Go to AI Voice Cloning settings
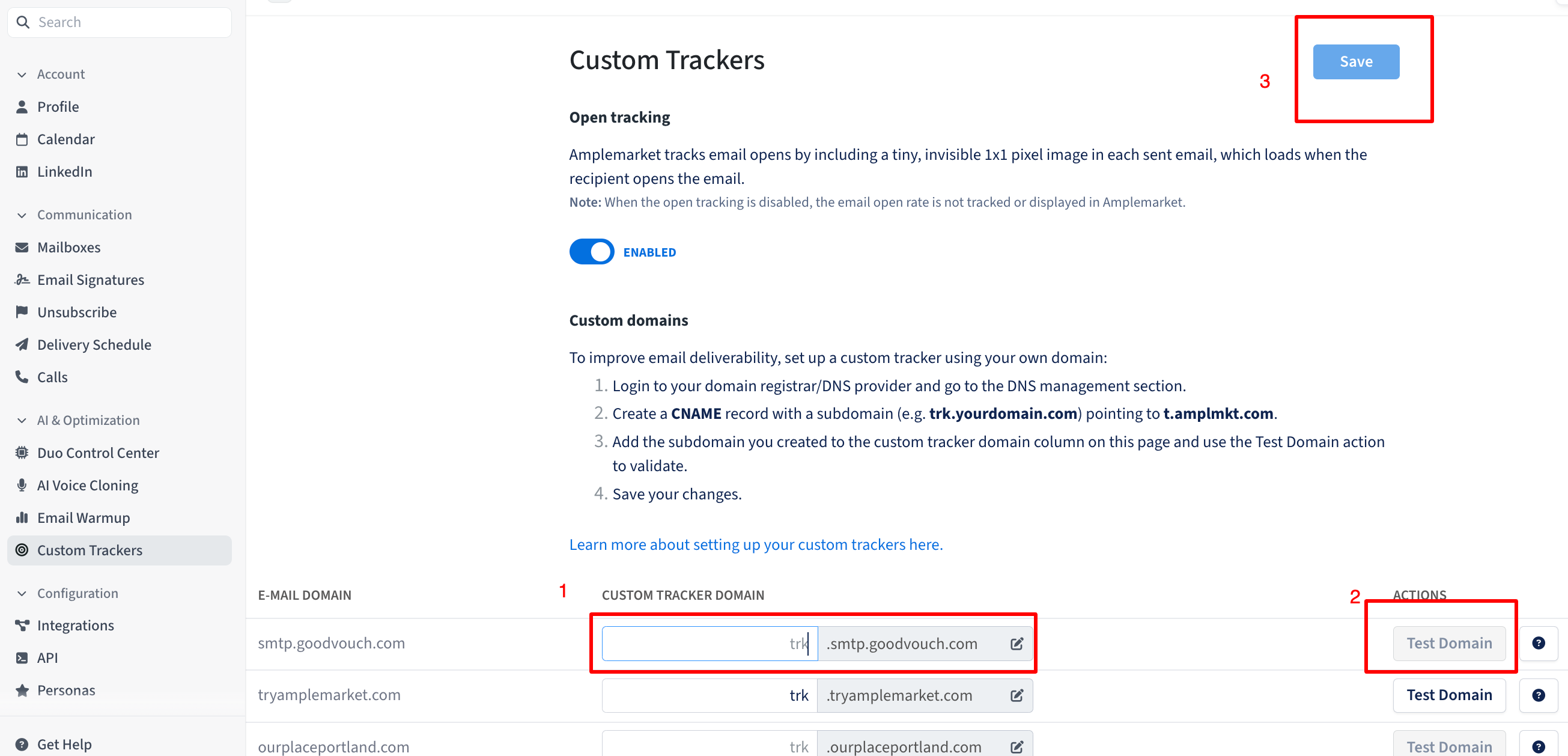1568x756 pixels. [x=87, y=485]
